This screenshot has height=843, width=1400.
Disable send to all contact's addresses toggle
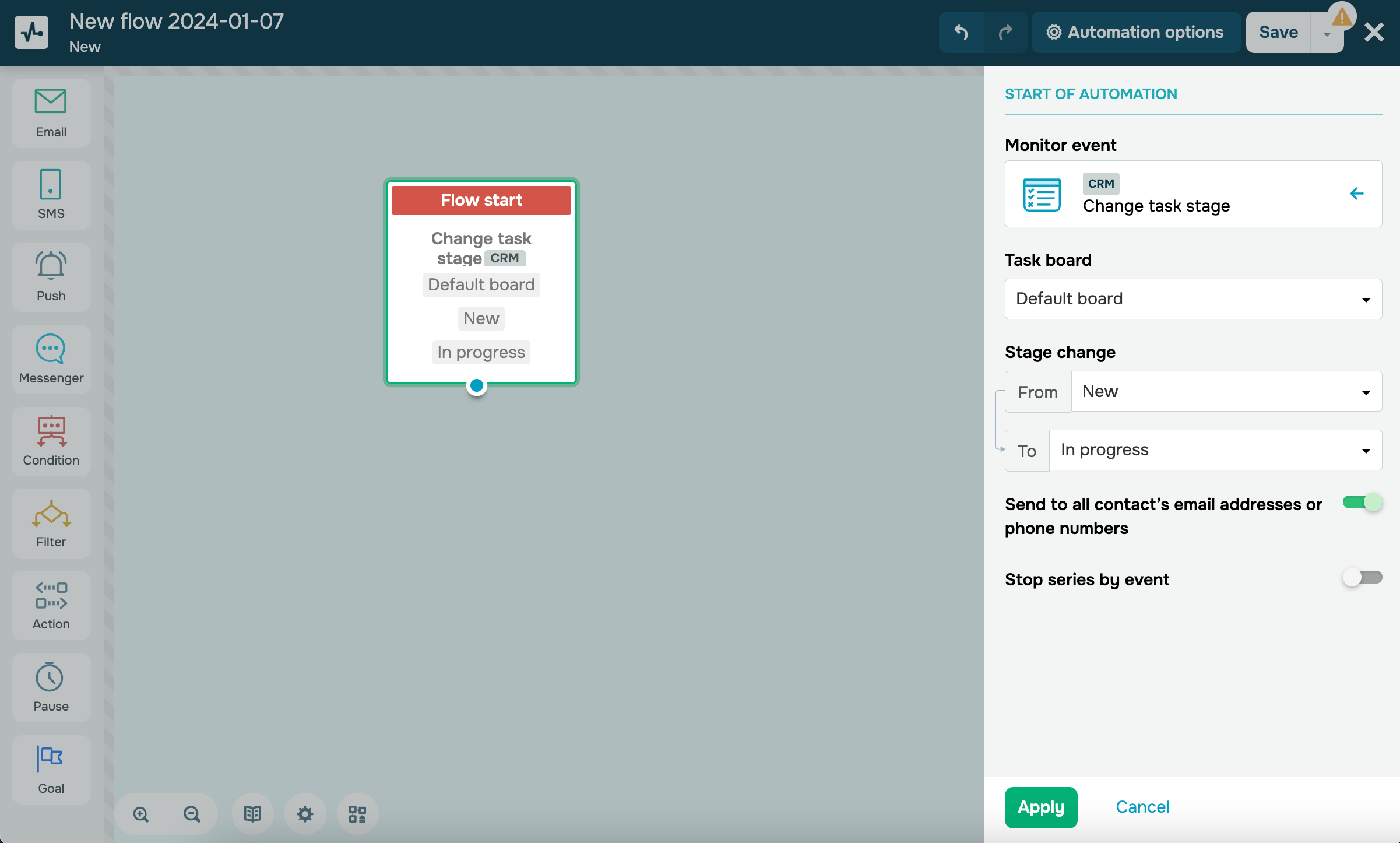[1362, 503]
